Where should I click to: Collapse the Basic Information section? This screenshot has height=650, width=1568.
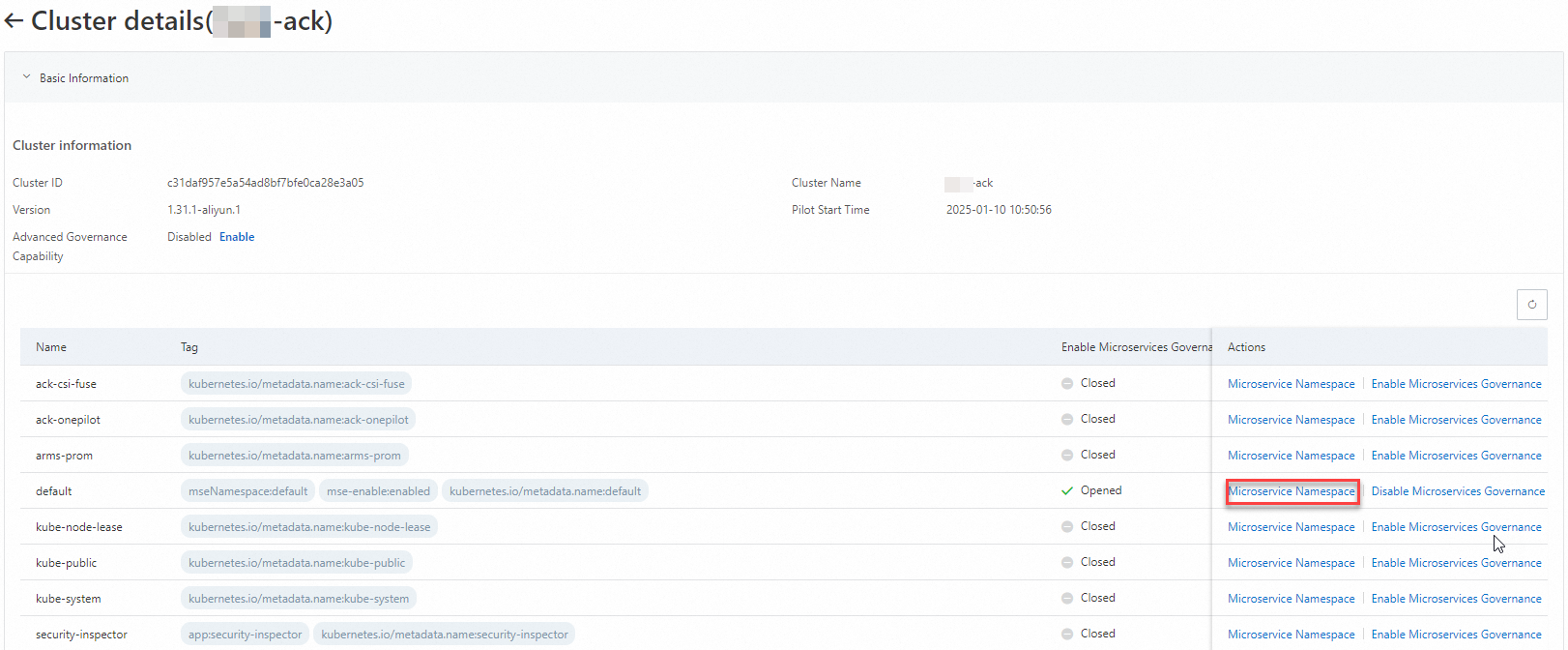coord(27,77)
